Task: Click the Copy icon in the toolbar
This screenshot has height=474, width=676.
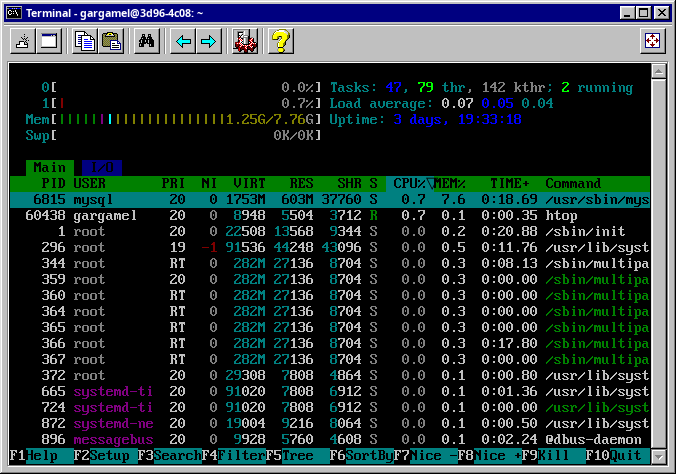Action: [85, 41]
